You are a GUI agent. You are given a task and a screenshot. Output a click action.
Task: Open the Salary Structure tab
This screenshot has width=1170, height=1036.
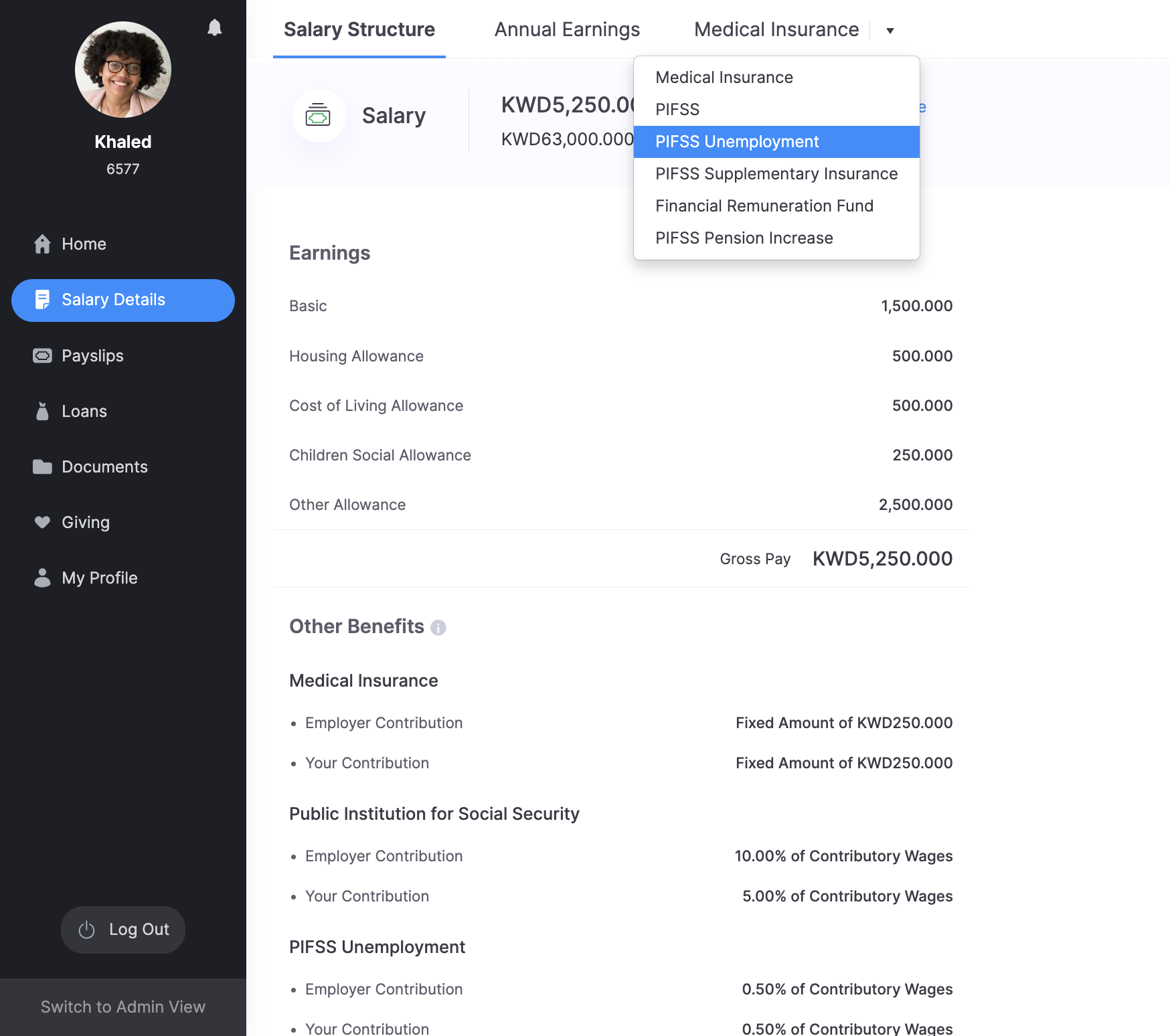click(359, 29)
